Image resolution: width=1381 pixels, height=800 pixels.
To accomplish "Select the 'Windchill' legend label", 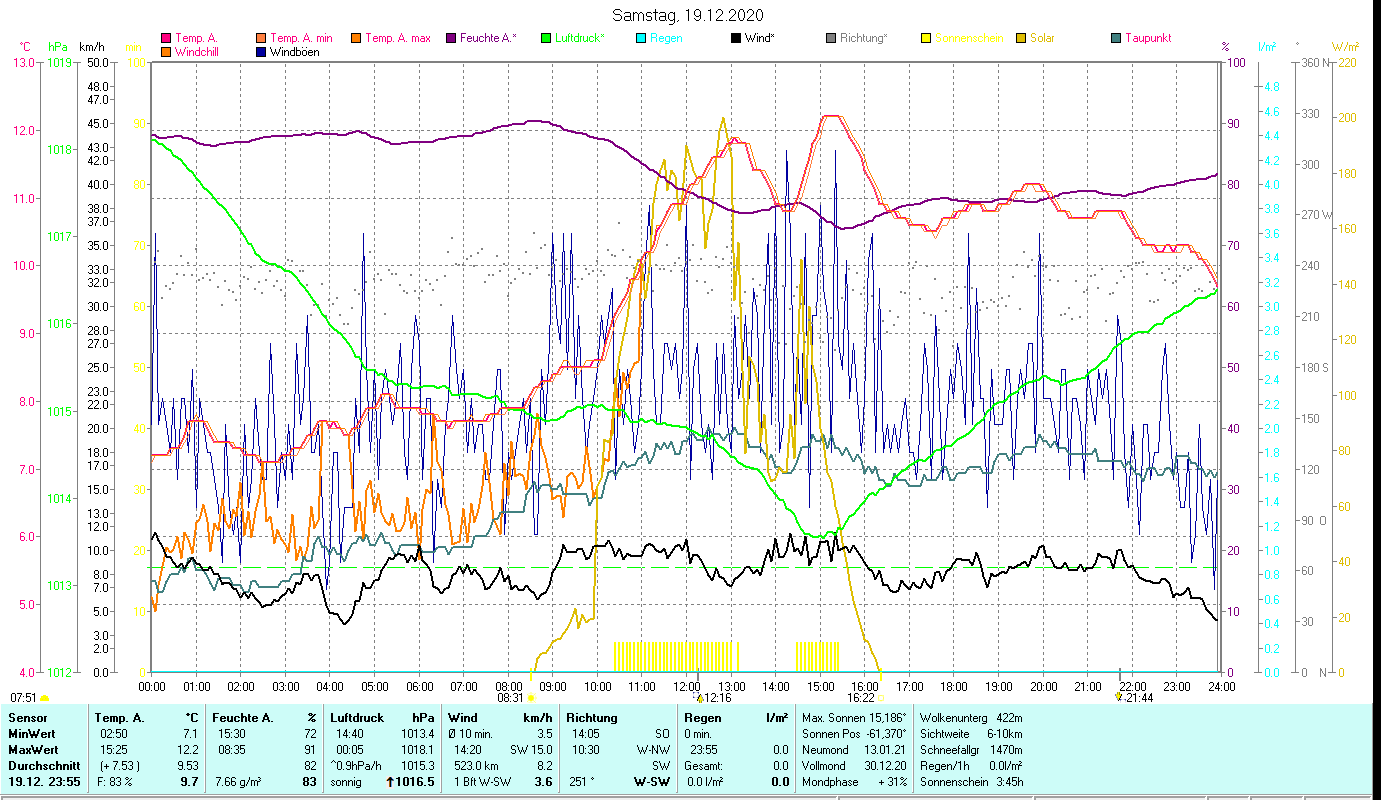I will [x=199, y=52].
